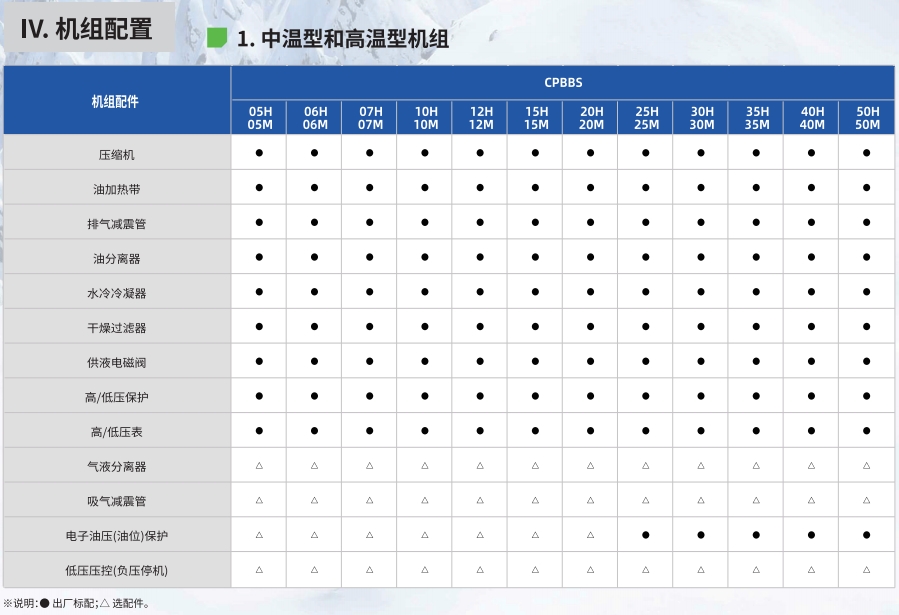Click the 油分离器 dot under 30H 30M
This screenshot has width=899, height=615.
click(x=701, y=257)
